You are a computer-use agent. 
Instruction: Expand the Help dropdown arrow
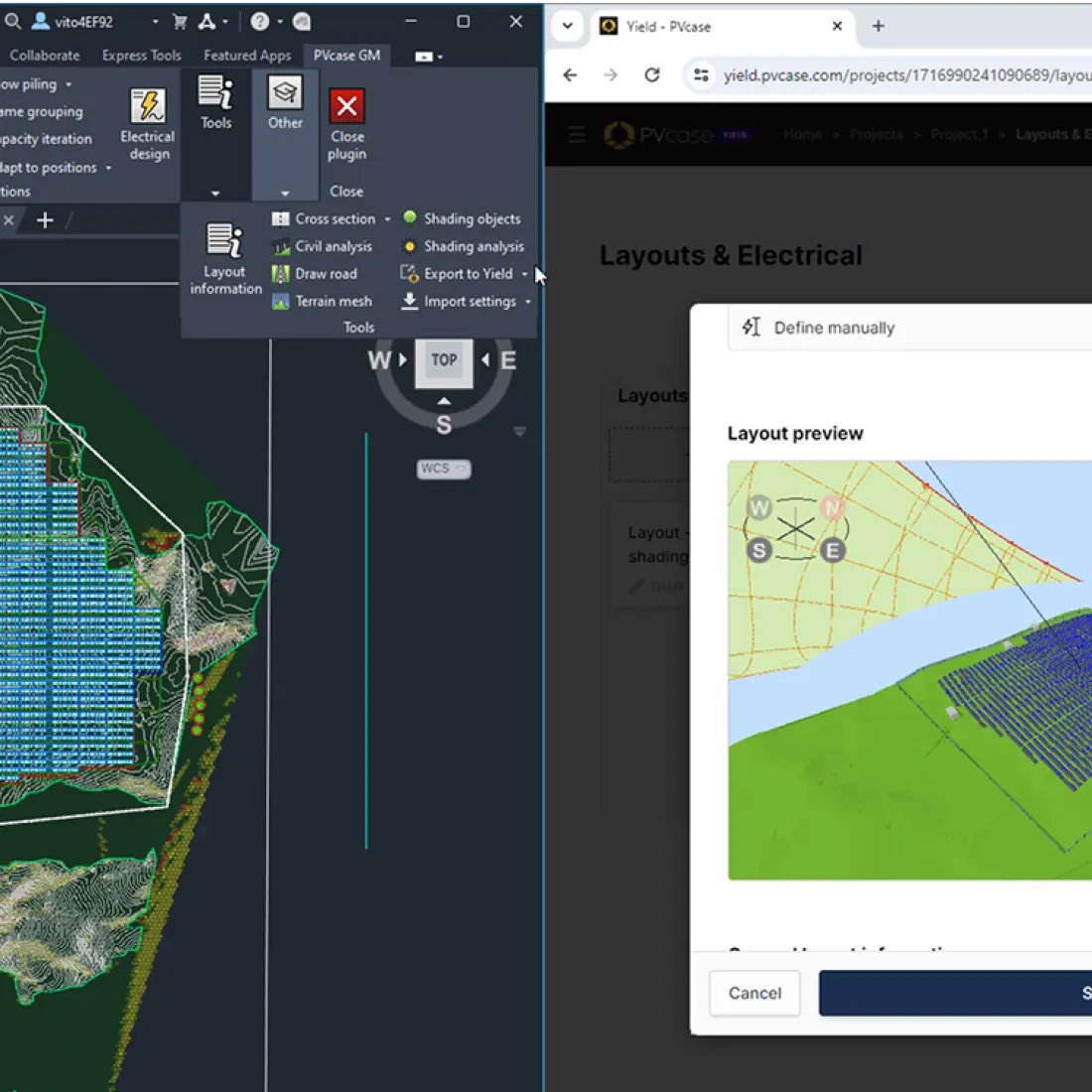pos(280,22)
